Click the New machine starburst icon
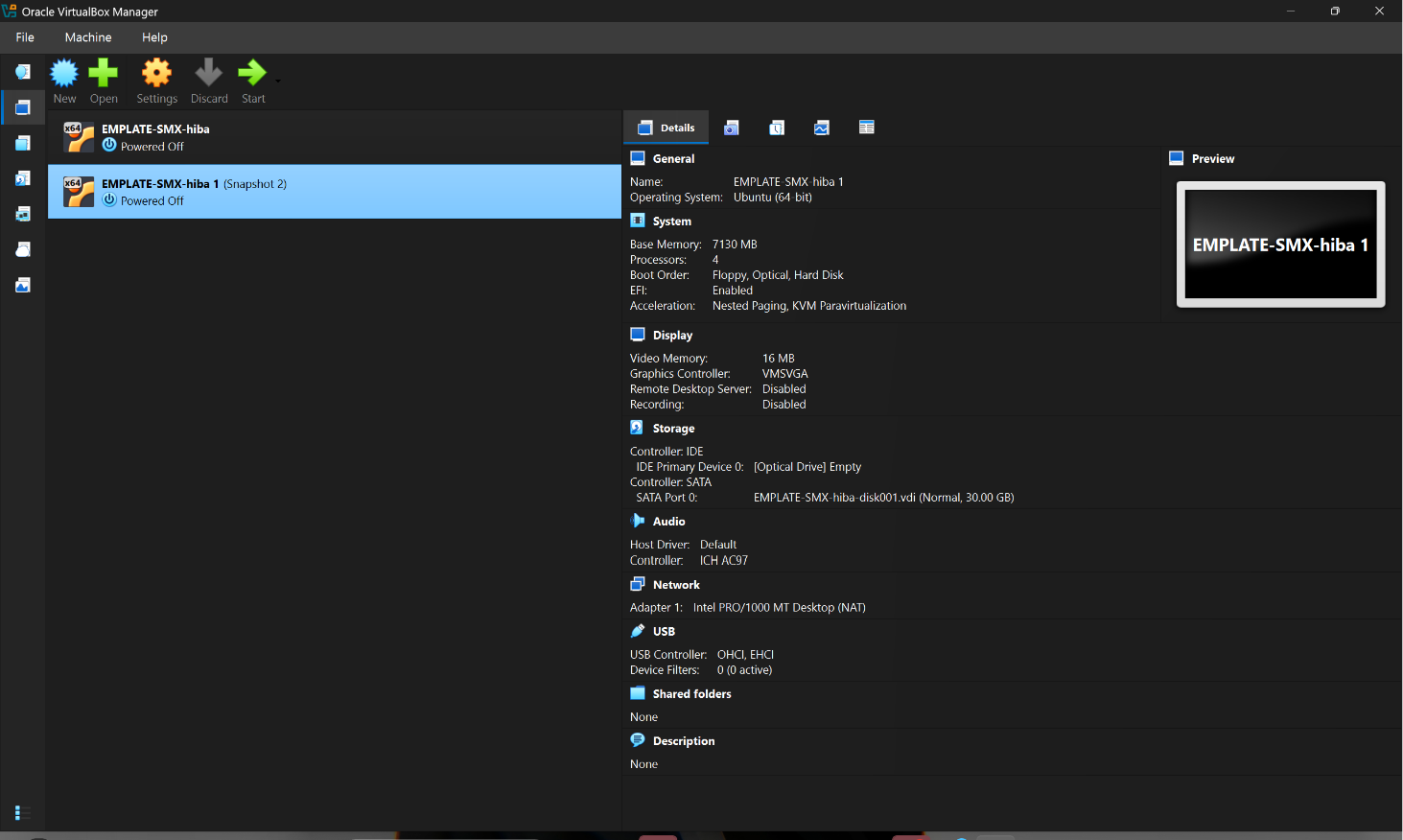Viewport: 1403px width, 840px height. (x=64, y=73)
